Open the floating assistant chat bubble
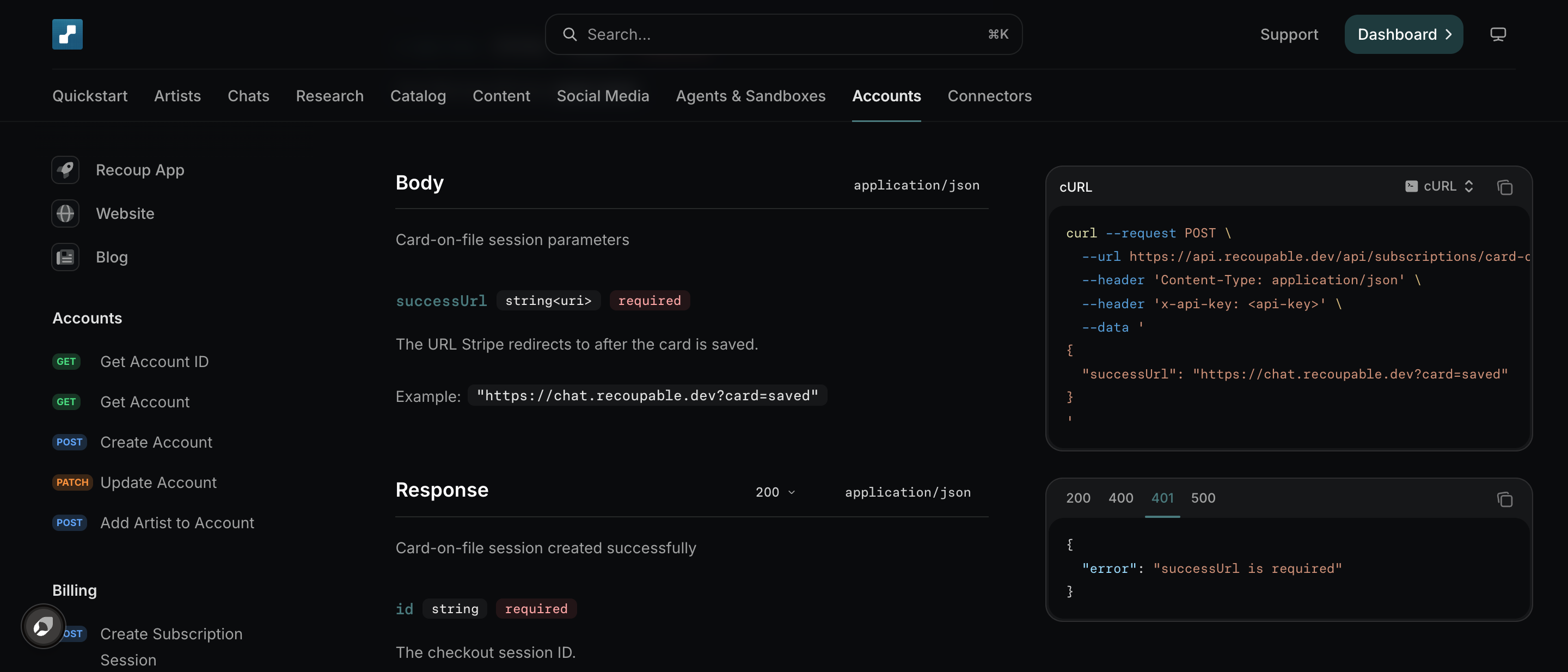The width and height of the screenshot is (1568, 672). pos(42,626)
